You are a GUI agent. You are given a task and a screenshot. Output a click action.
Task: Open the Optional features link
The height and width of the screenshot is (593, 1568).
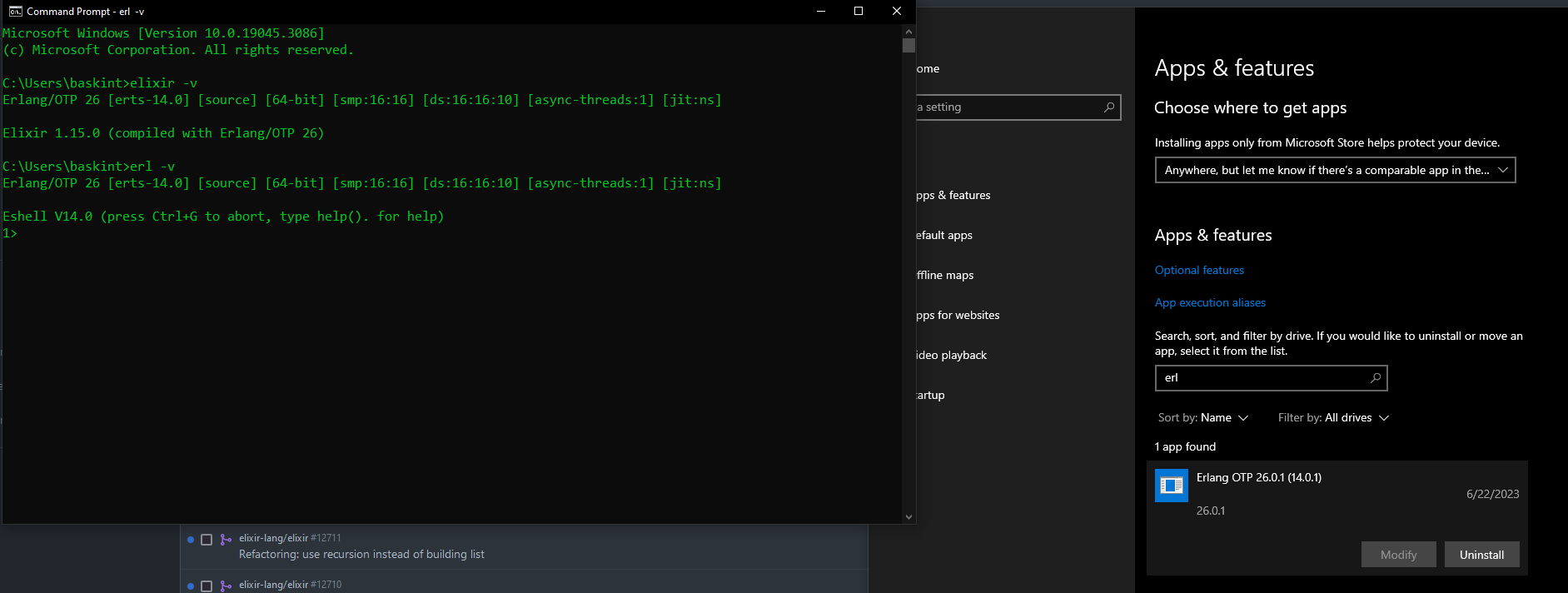click(1199, 271)
